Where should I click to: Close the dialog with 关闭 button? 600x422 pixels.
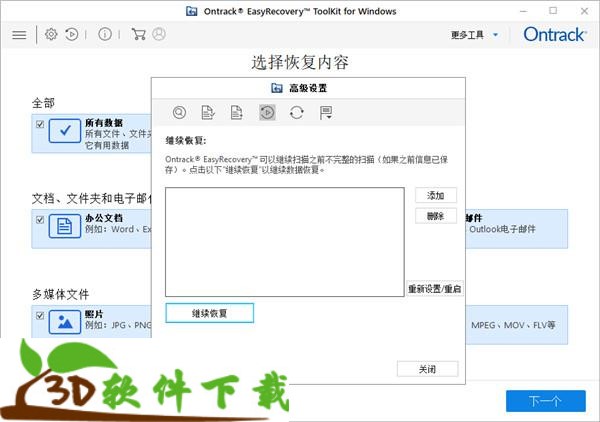427,369
